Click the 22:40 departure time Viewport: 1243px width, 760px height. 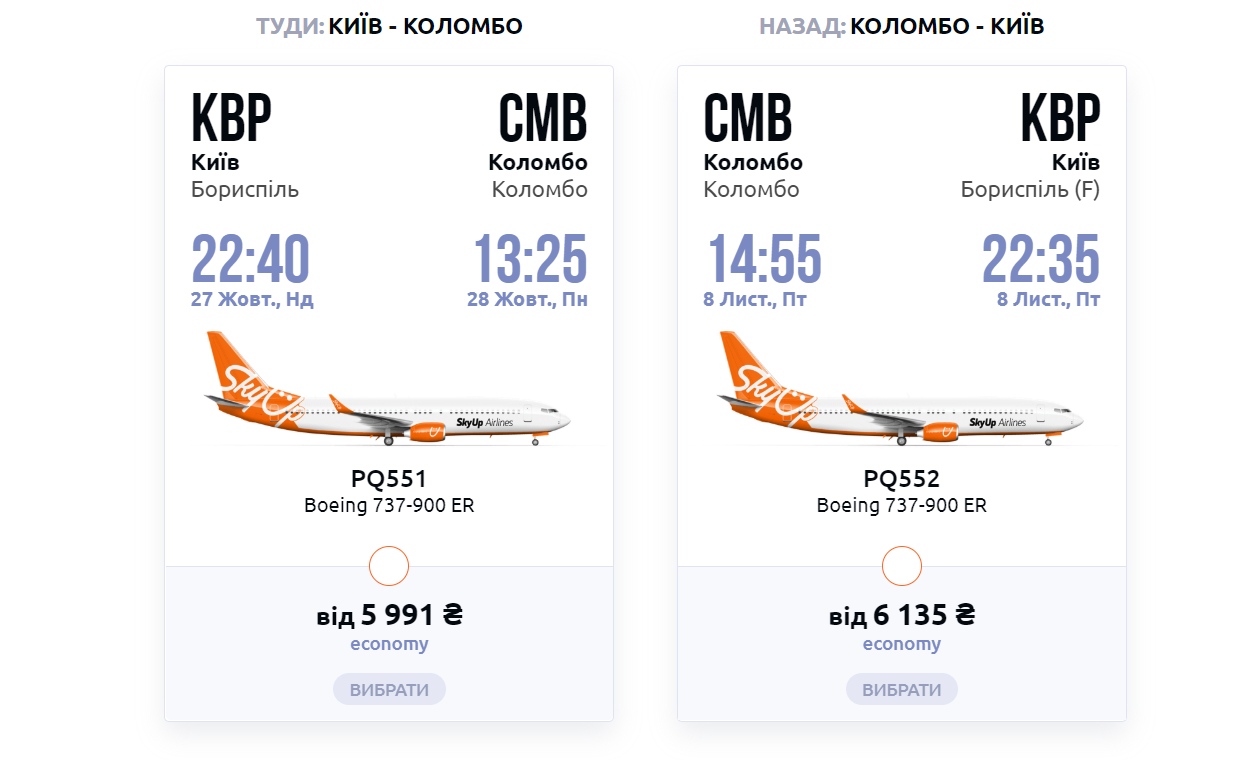click(251, 259)
